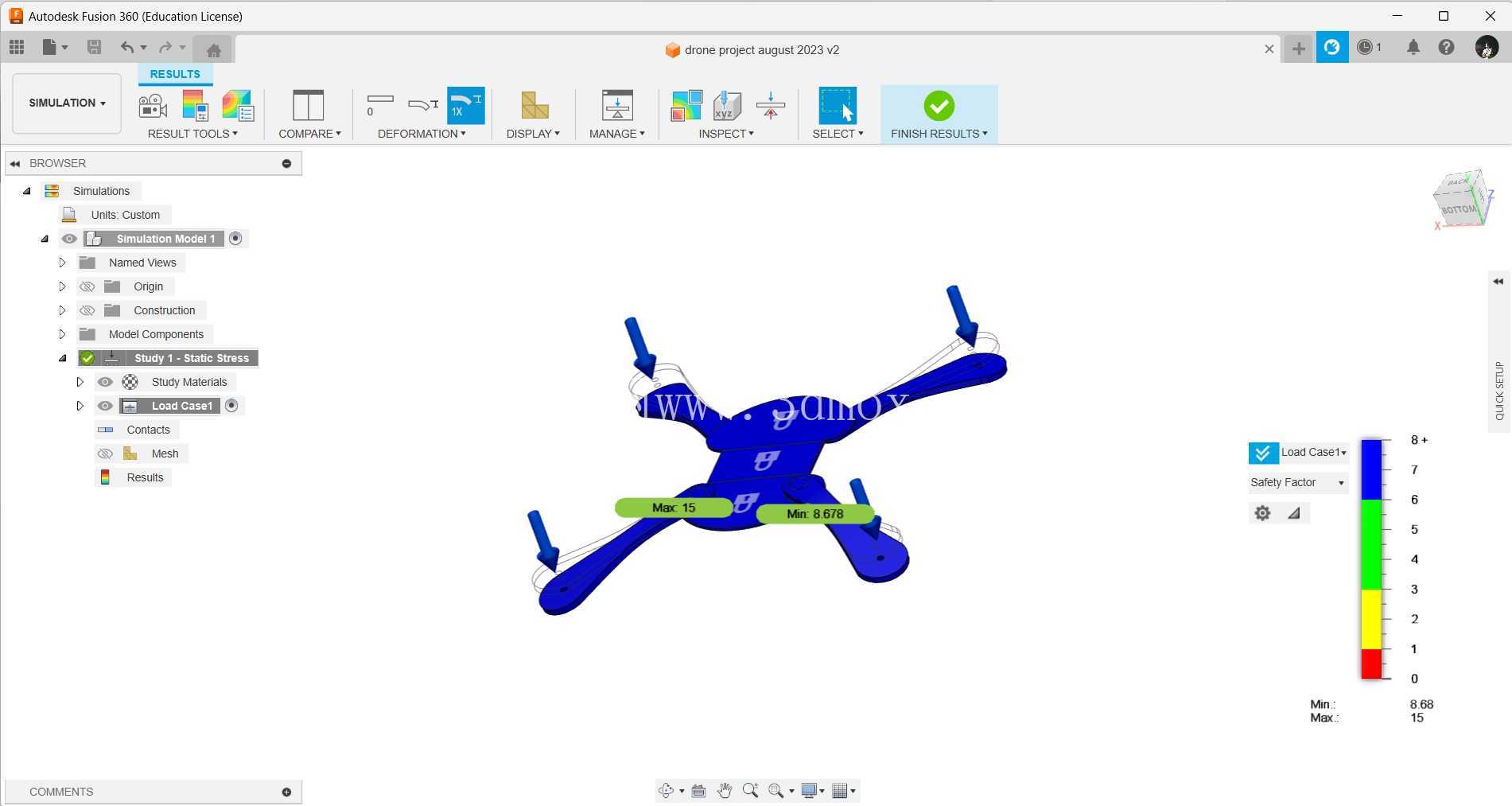The image size is (1512, 806).
Task: Open the help question mark icon
Action: tap(1446, 48)
